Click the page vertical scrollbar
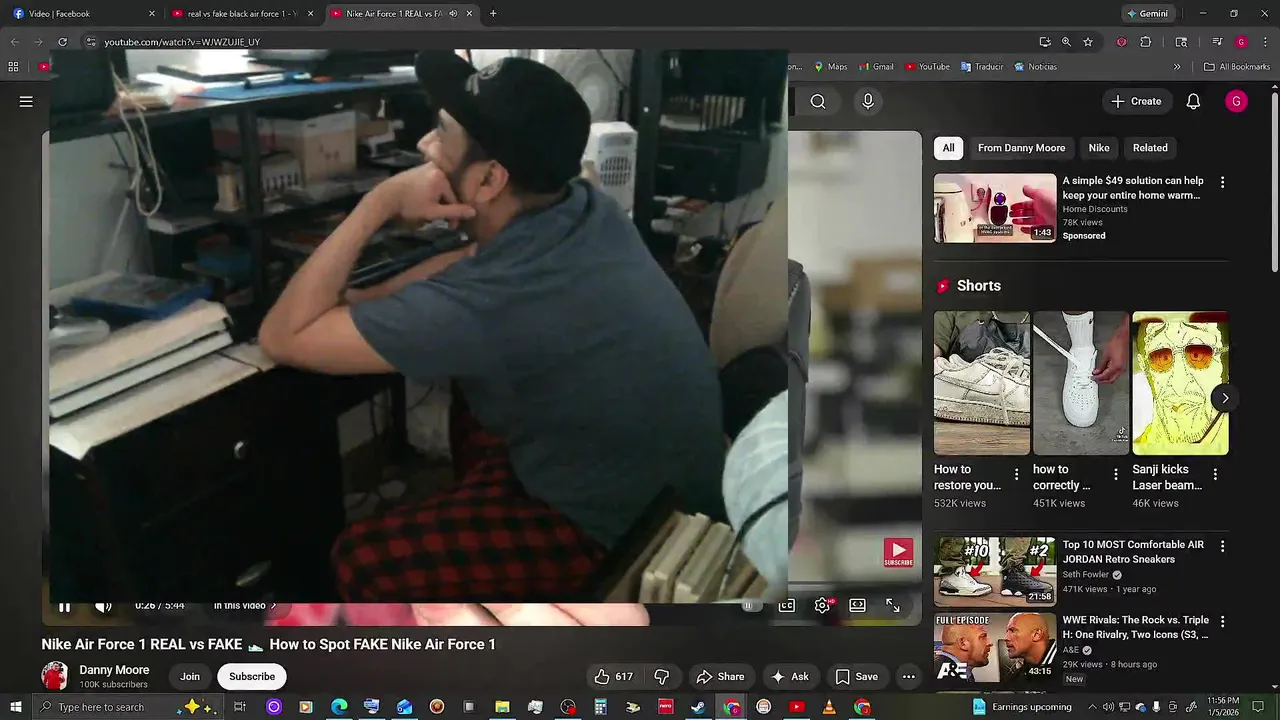This screenshot has height=720, width=1280. click(x=1274, y=180)
